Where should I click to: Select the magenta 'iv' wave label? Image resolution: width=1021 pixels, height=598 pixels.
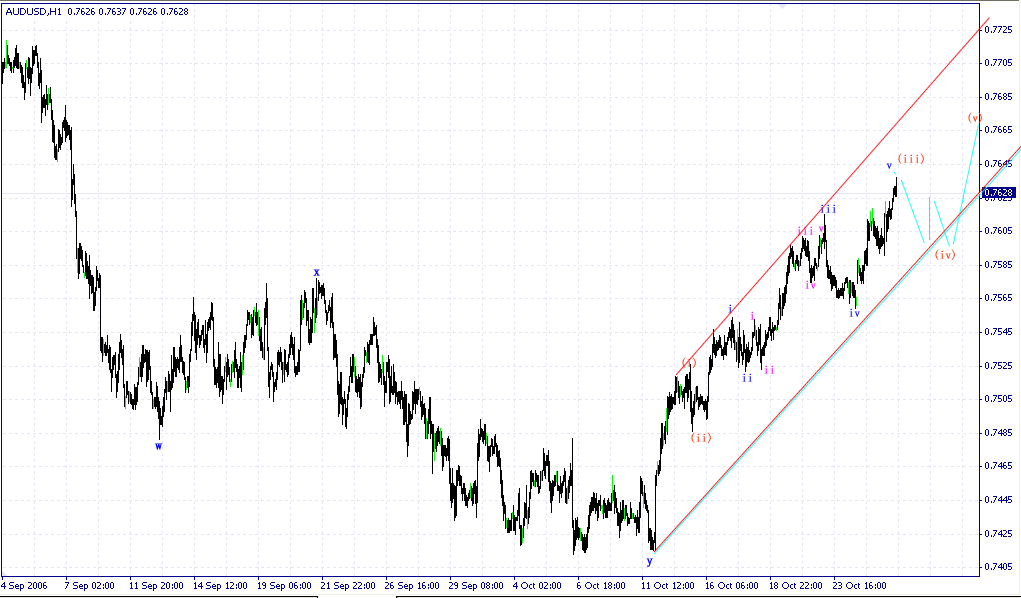tap(811, 285)
